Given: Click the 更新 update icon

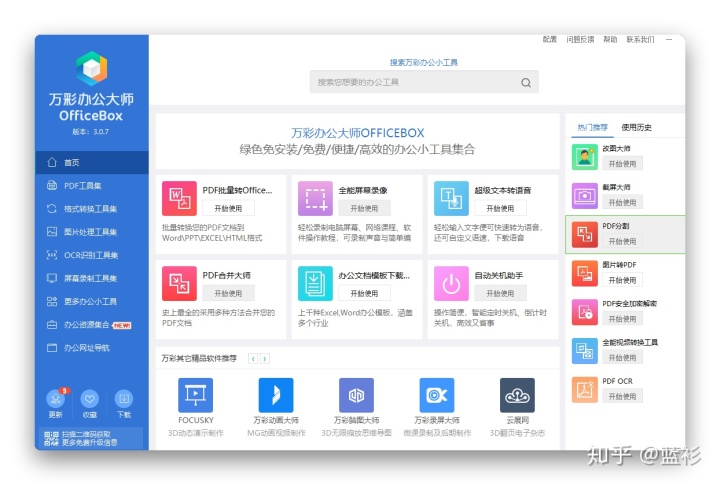Looking at the screenshot, I should 56,399.
